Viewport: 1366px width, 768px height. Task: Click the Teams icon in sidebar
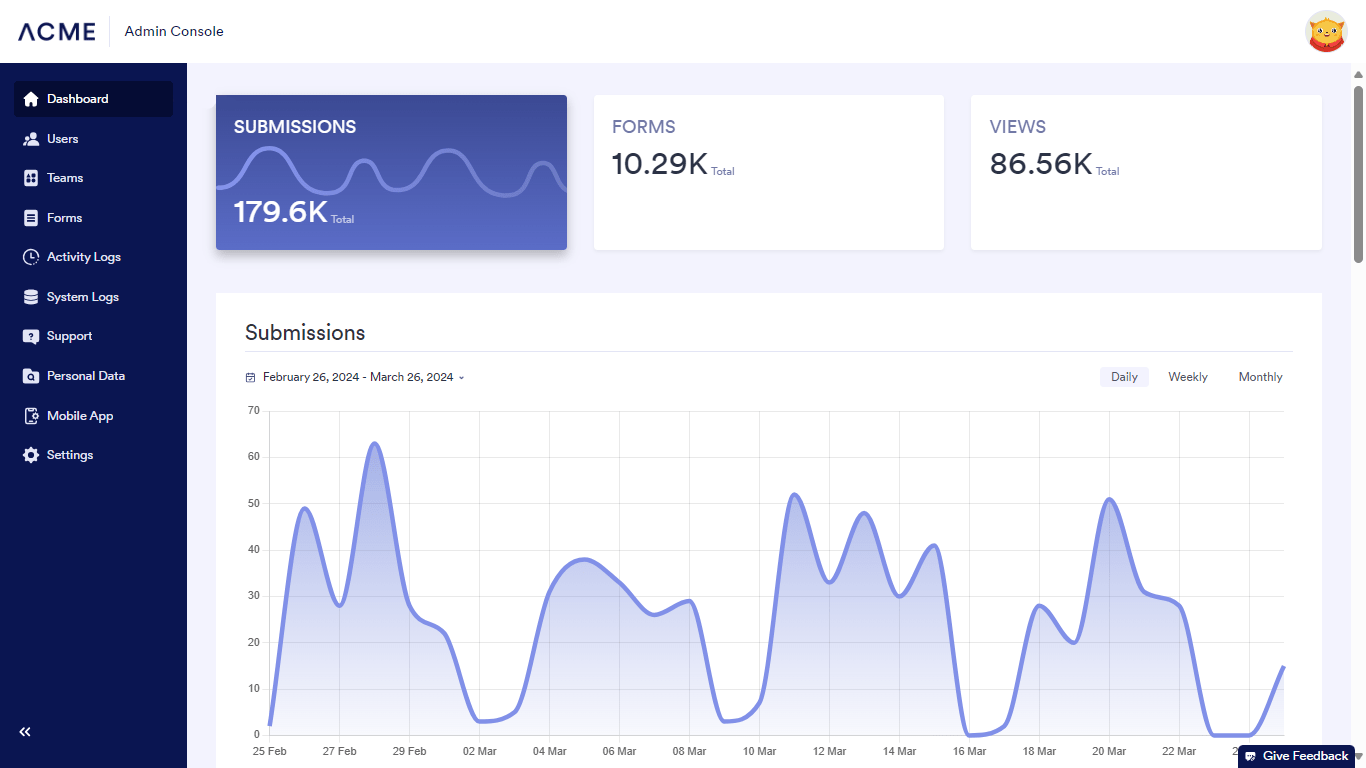pos(31,178)
